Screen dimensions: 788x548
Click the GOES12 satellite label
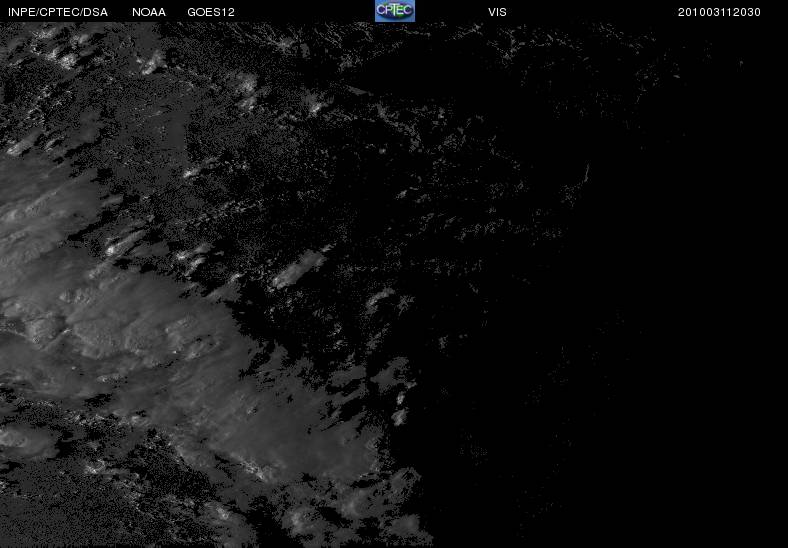pos(211,12)
